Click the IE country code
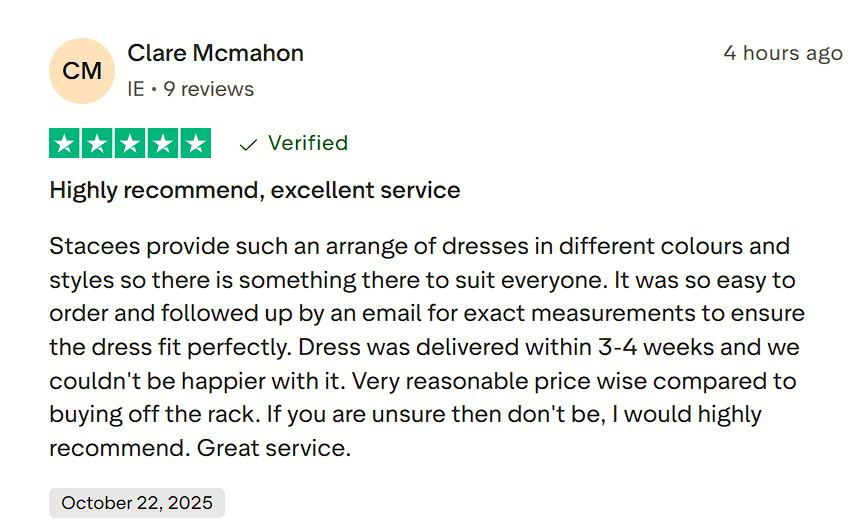The image size is (865, 528). pos(136,89)
